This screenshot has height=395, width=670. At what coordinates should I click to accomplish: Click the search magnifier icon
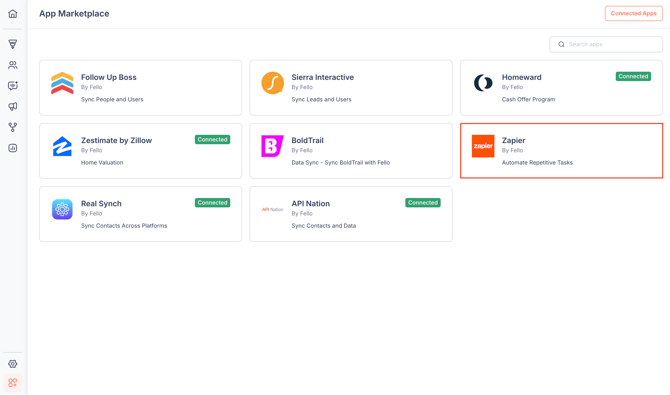[561, 44]
